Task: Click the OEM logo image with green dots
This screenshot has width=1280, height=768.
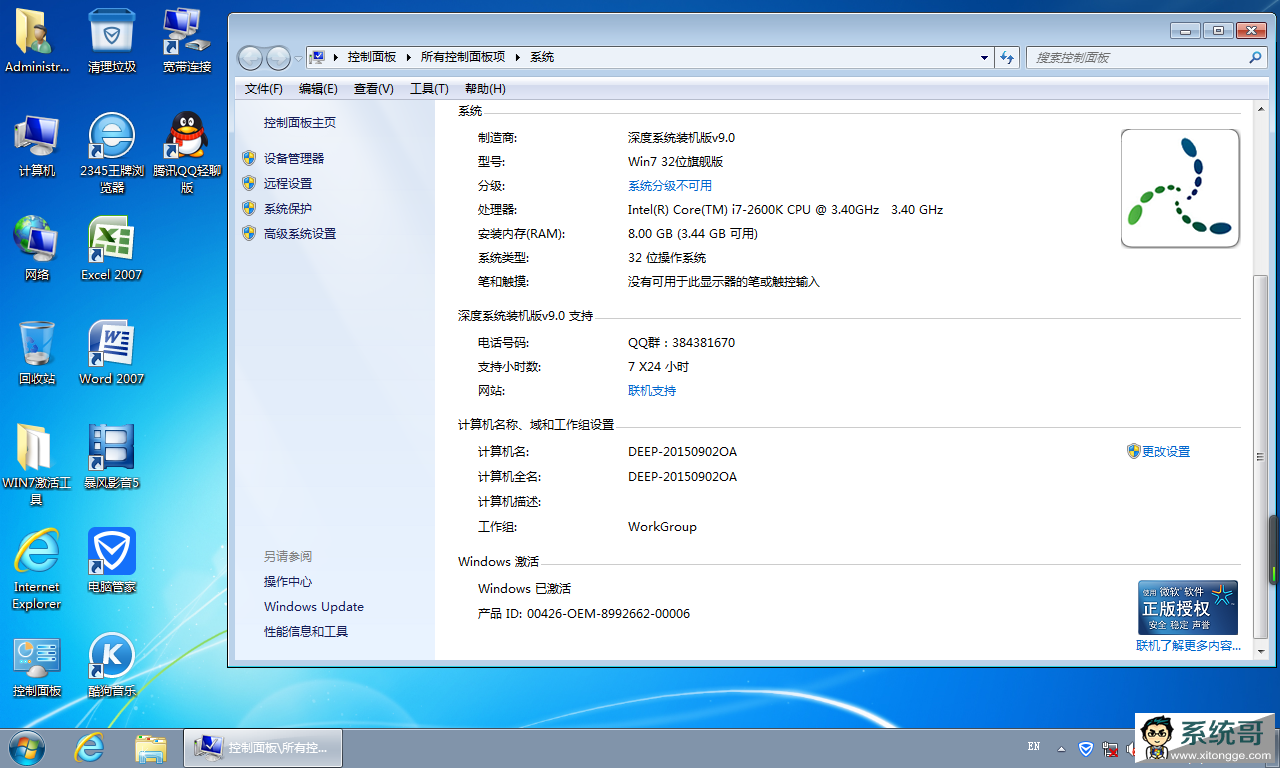Action: point(1180,188)
